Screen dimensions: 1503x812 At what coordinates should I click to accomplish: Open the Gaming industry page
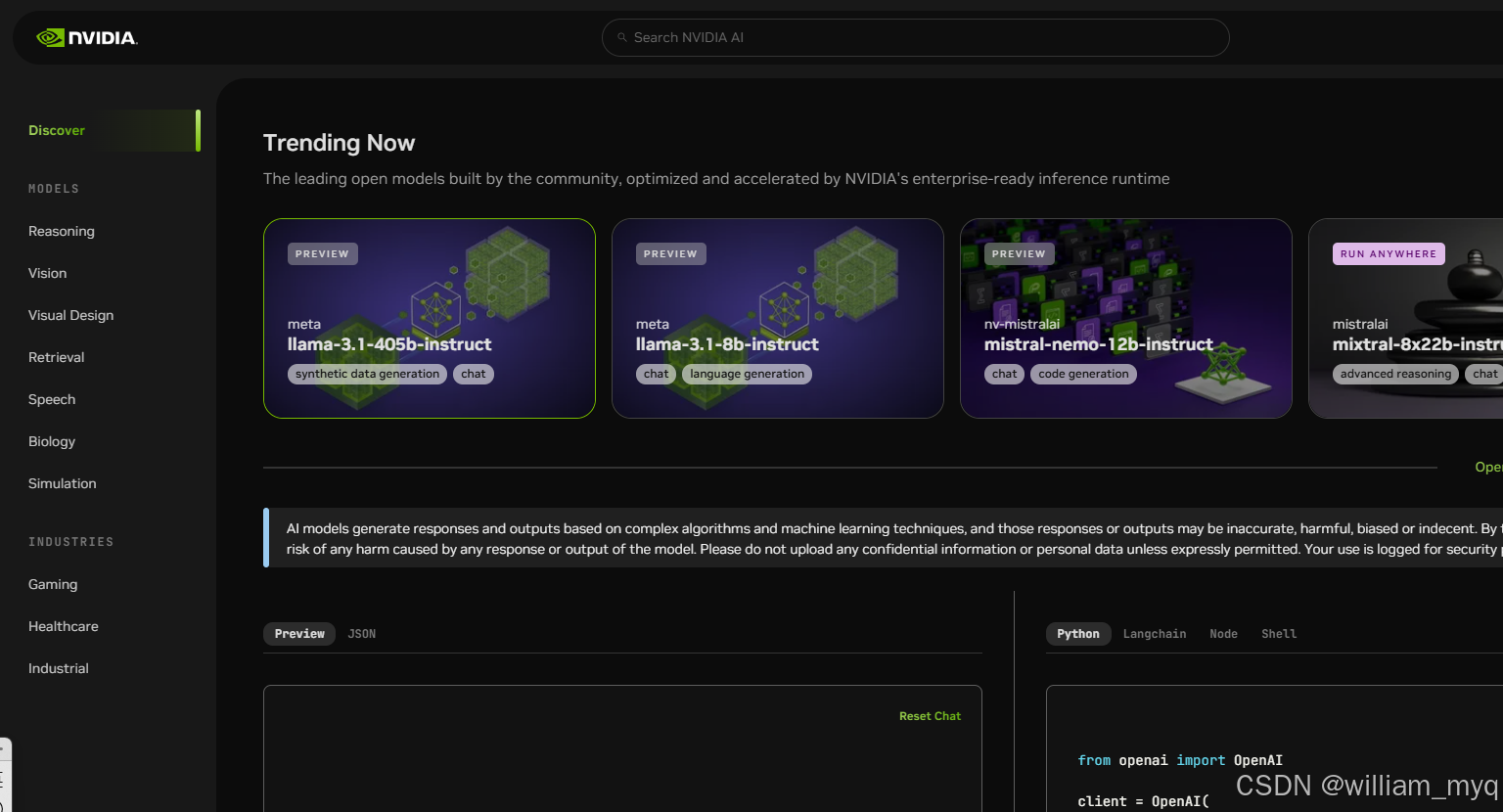click(53, 584)
